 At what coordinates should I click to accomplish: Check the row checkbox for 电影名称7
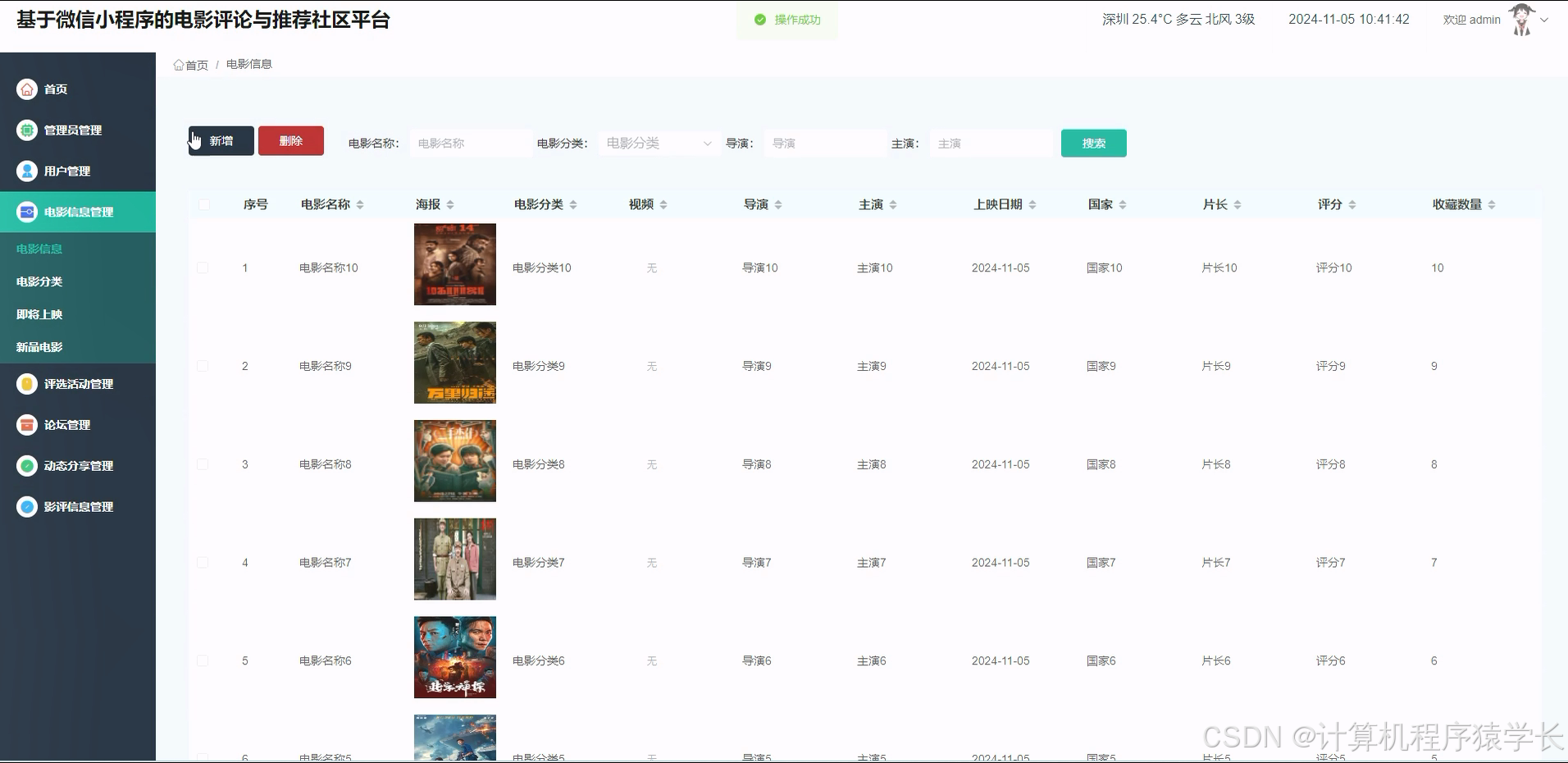203,563
